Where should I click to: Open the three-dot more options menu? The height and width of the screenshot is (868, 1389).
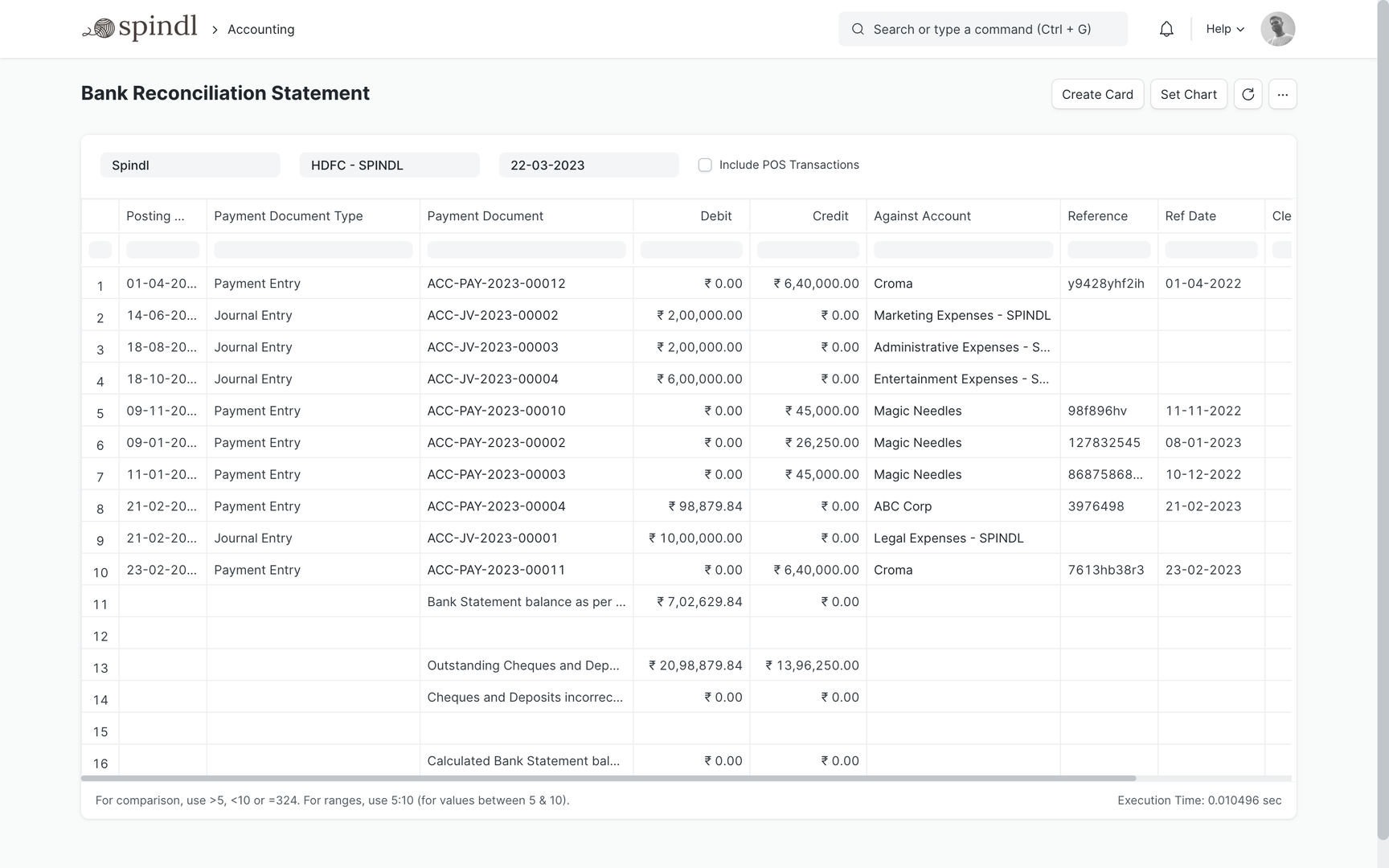[x=1283, y=94]
